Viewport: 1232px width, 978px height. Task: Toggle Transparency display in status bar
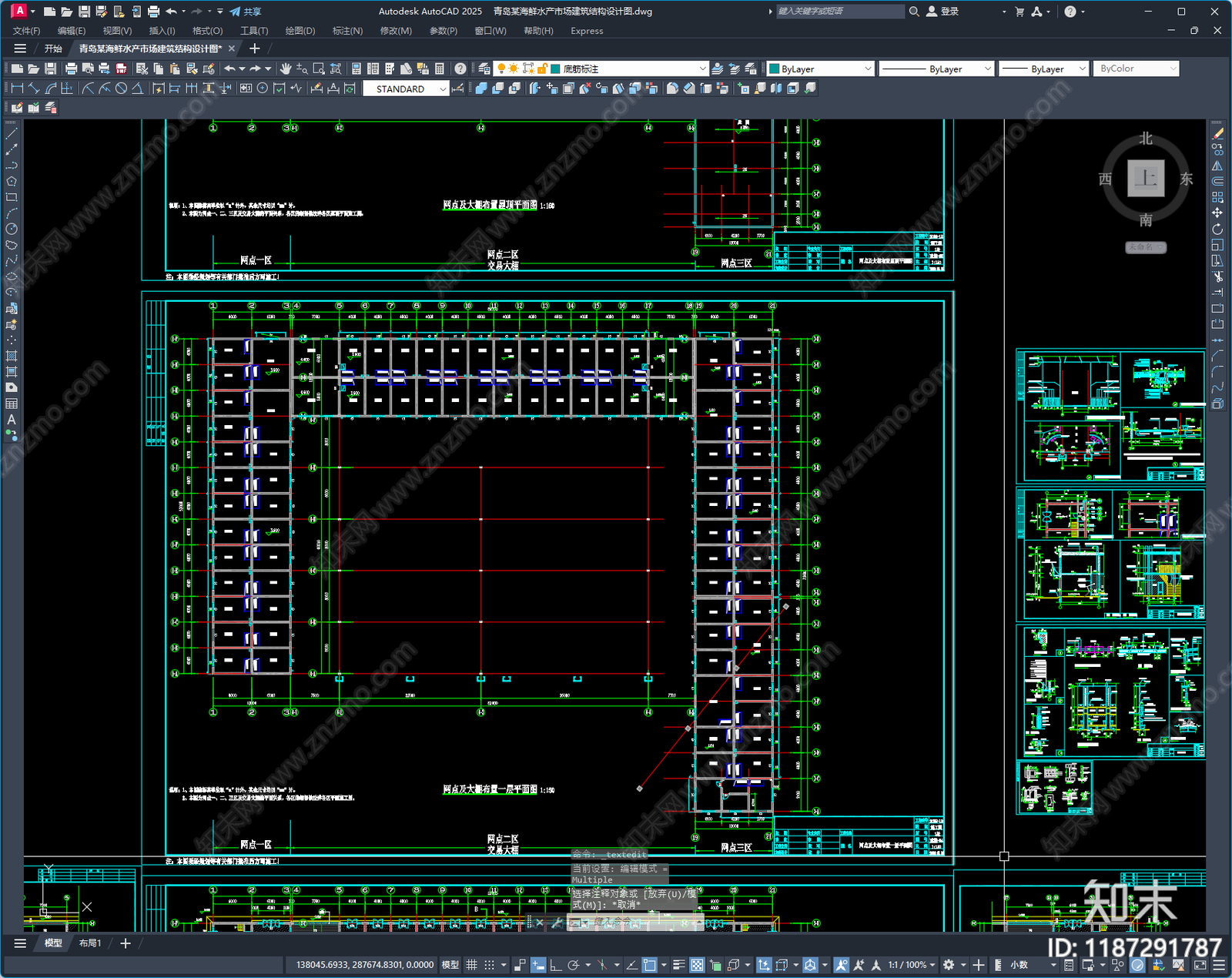click(x=697, y=965)
